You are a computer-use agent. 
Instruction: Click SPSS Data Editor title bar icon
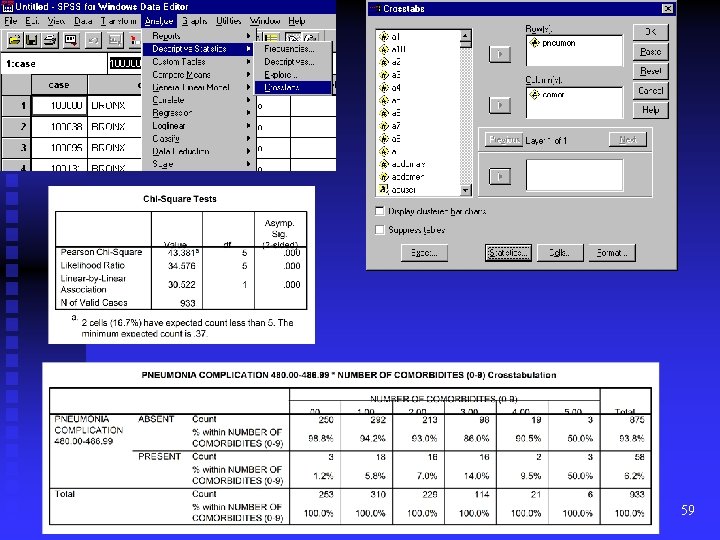click(7, 6)
